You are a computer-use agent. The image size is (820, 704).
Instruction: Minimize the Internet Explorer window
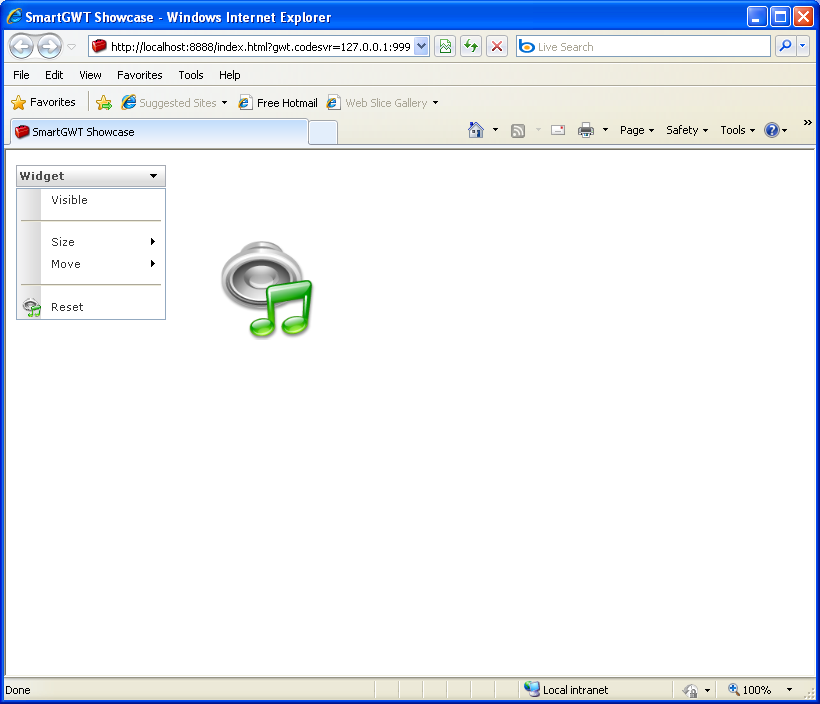(756, 17)
